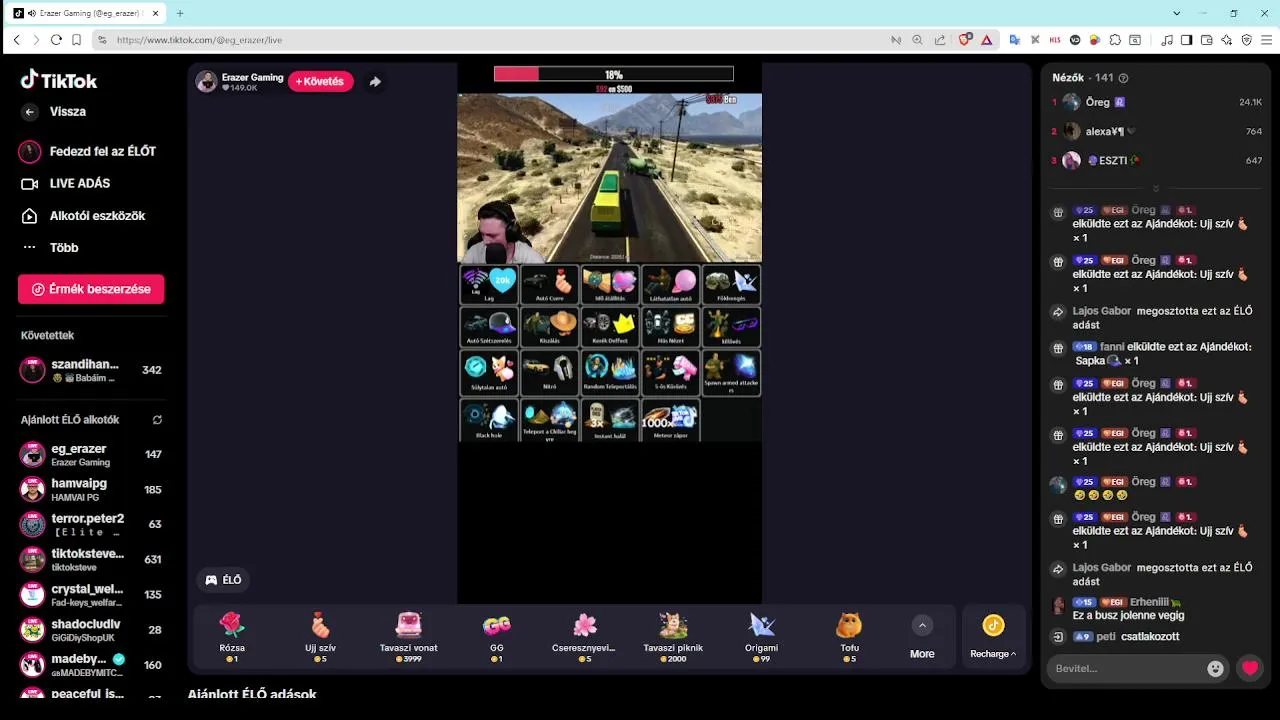Open Brave Wallet icon
1280x720 pixels.
coord(1206,40)
